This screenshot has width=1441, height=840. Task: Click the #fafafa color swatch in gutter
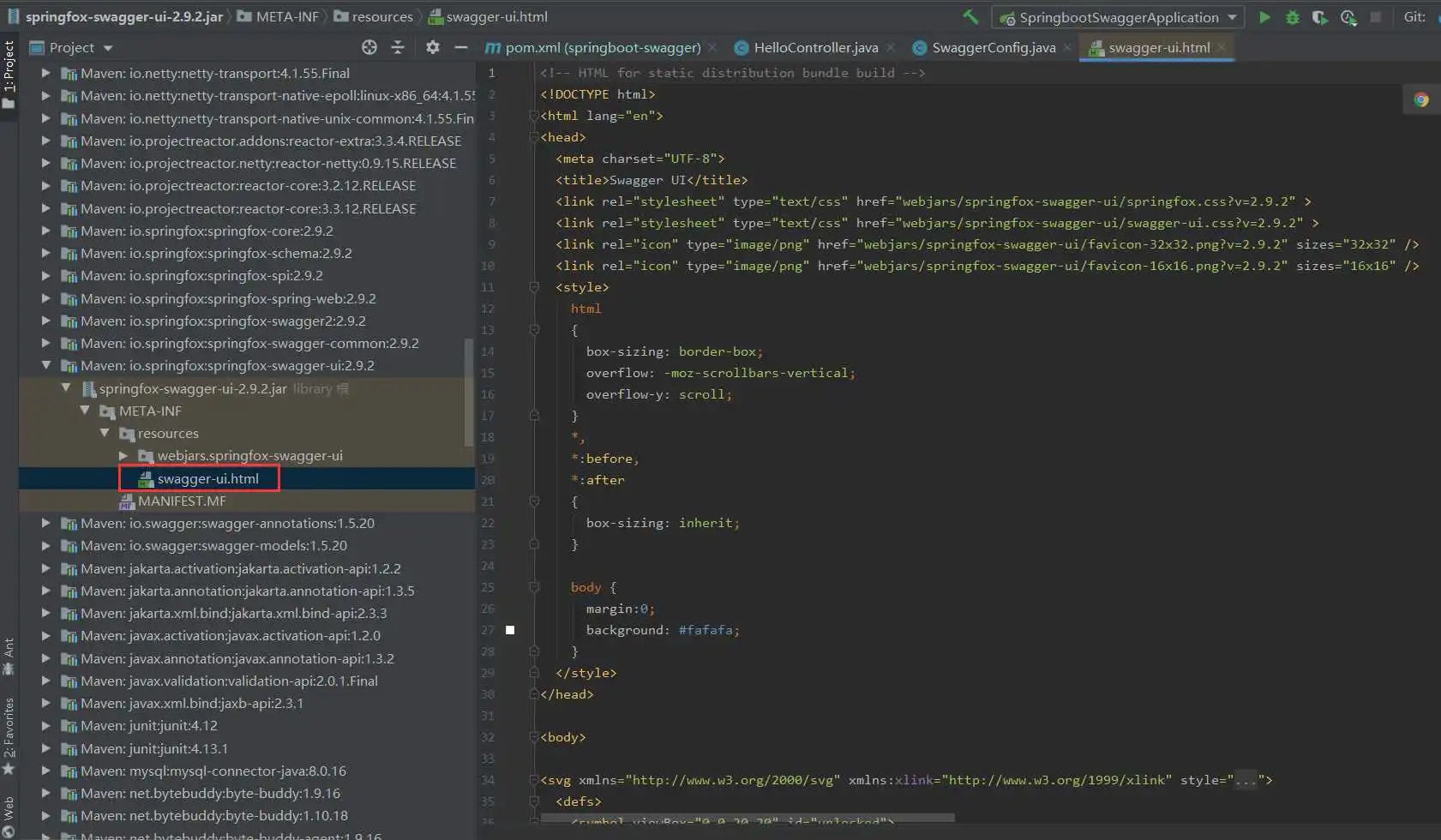click(510, 630)
